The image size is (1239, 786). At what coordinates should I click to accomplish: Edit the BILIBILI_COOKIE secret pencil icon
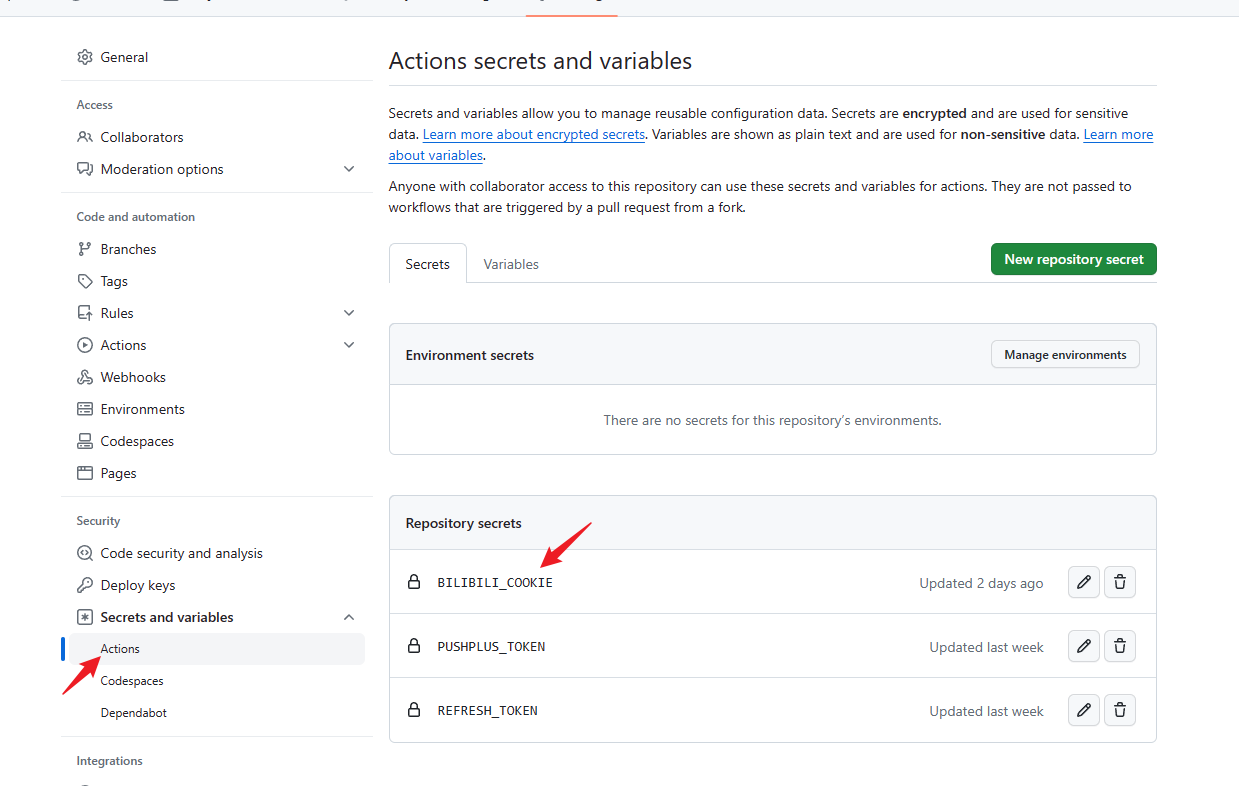click(1083, 582)
